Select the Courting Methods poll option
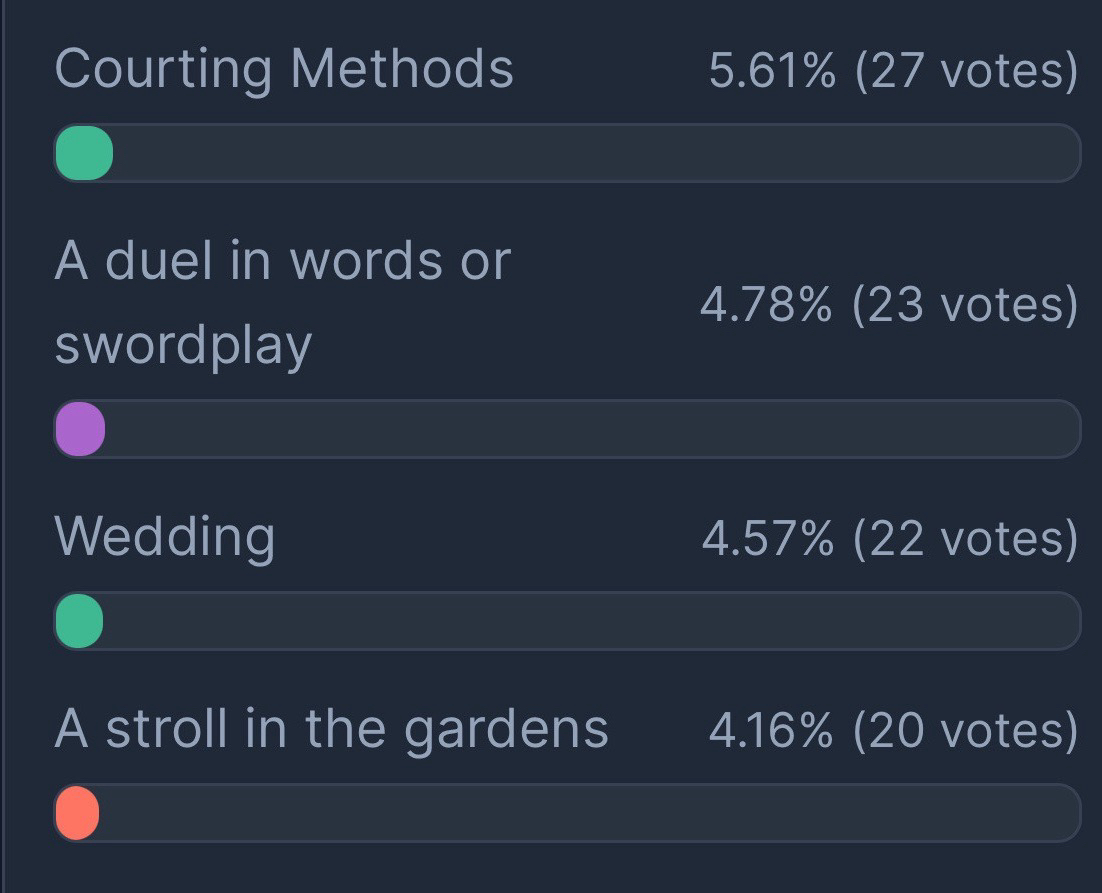The image size is (1102, 893). point(284,69)
